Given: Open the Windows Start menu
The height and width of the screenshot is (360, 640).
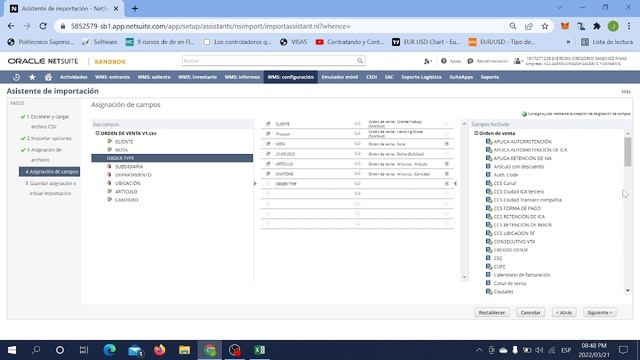Looking at the screenshot, I should (x=12, y=350).
